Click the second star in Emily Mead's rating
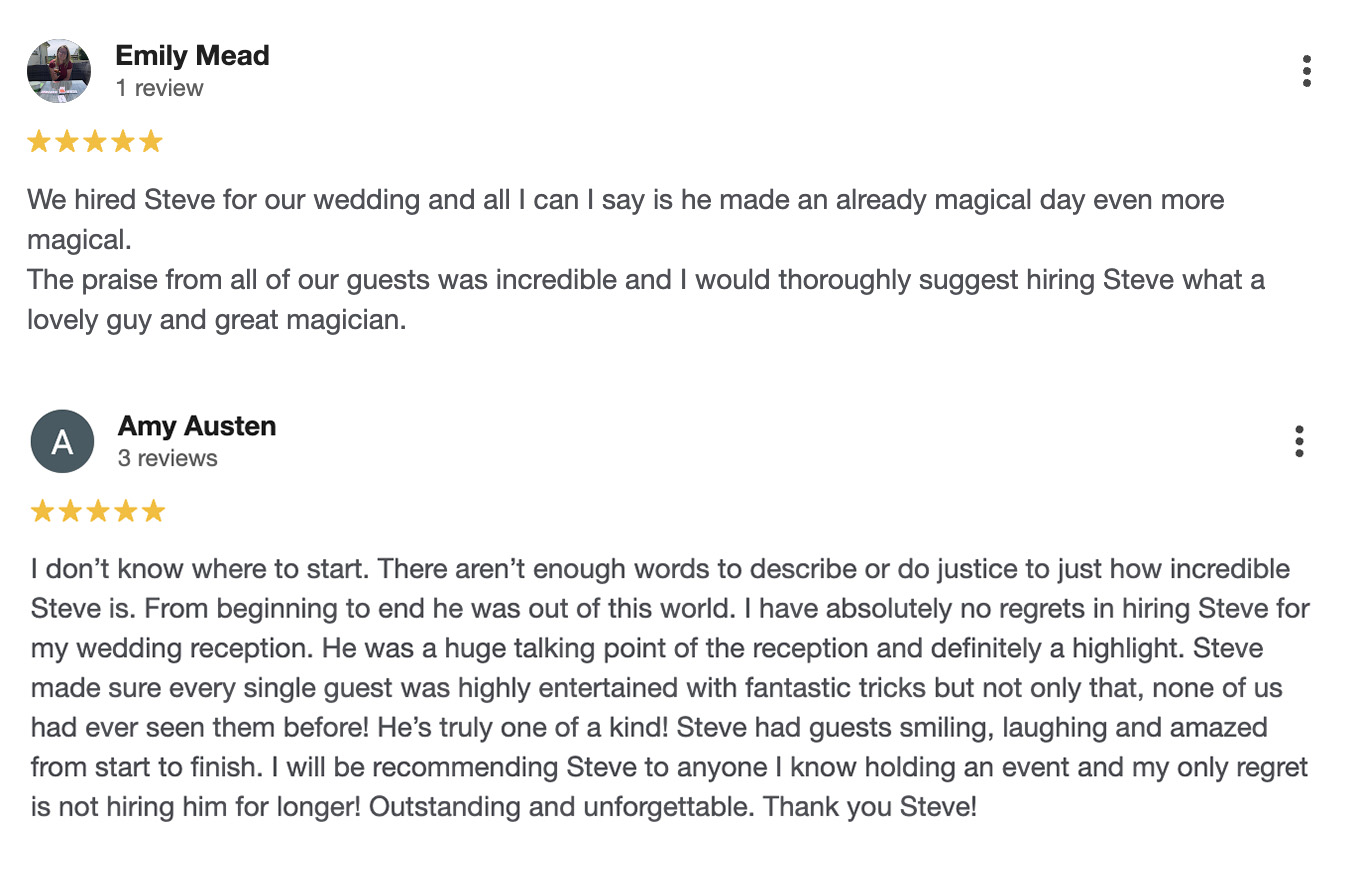This screenshot has width=1360, height=882. pyautogui.click(x=68, y=140)
